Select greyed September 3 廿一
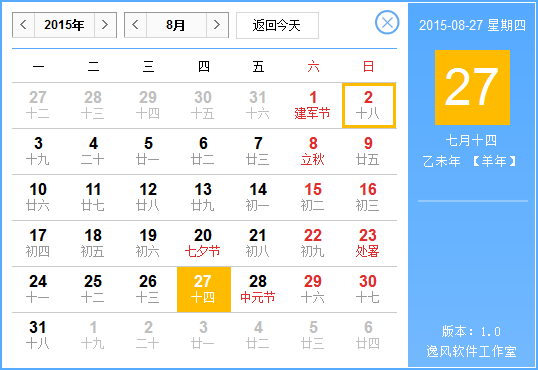 (x=203, y=335)
